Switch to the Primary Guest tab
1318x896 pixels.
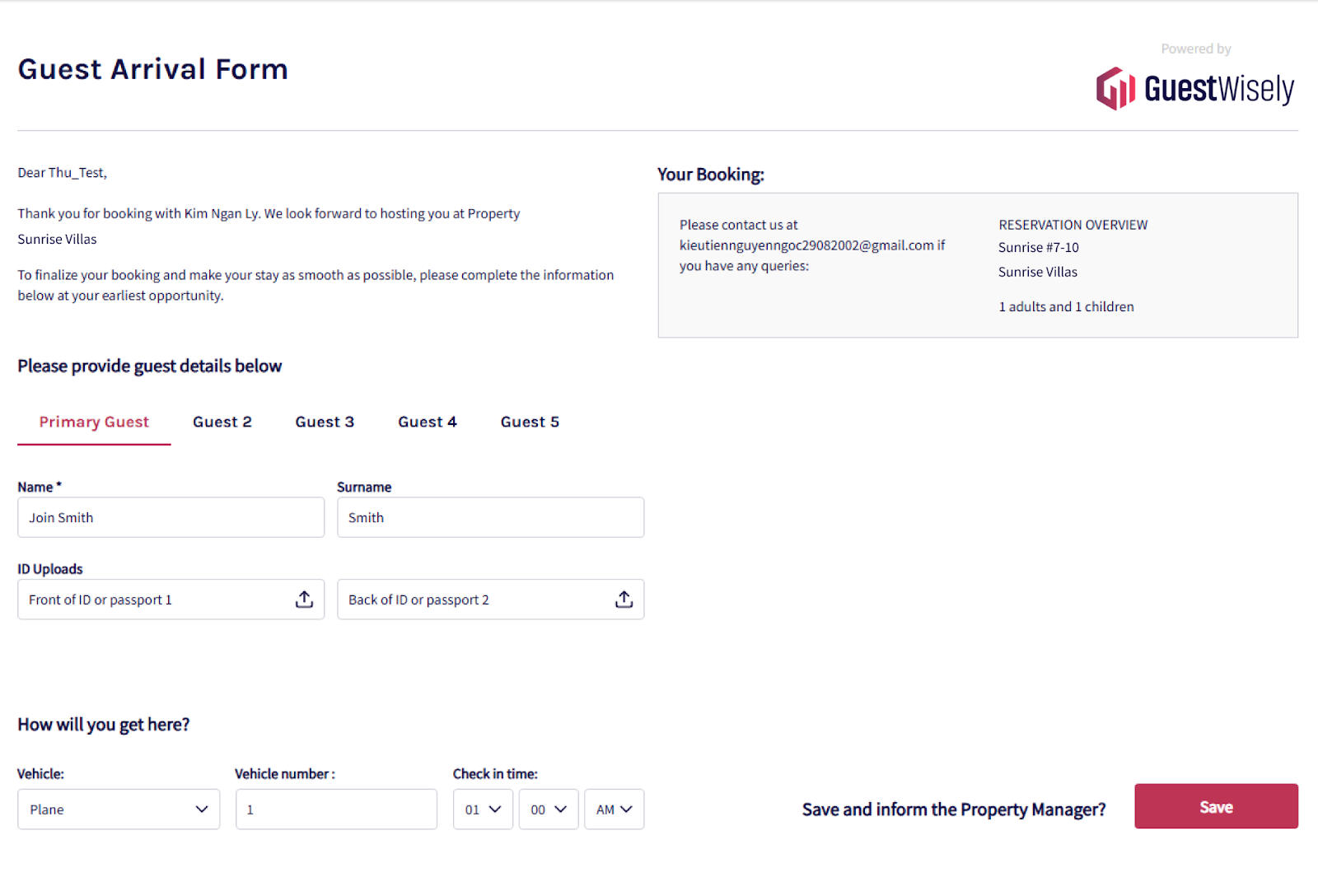[94, 422]
